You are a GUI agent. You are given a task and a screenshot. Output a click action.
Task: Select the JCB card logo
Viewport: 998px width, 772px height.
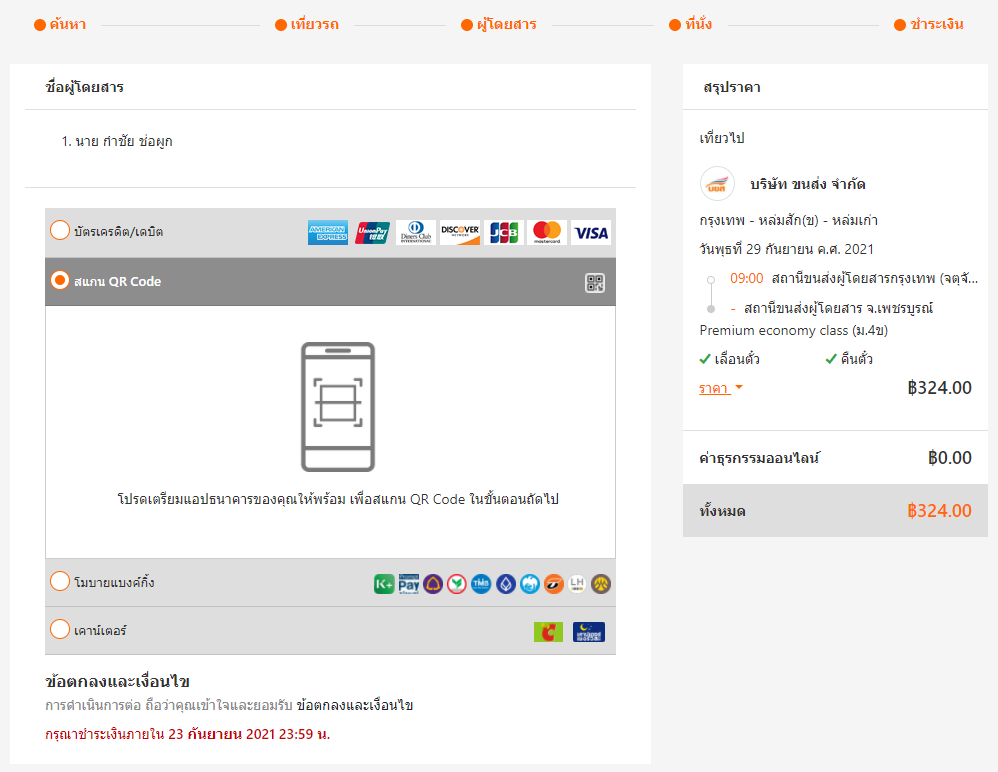coord(503,233)
